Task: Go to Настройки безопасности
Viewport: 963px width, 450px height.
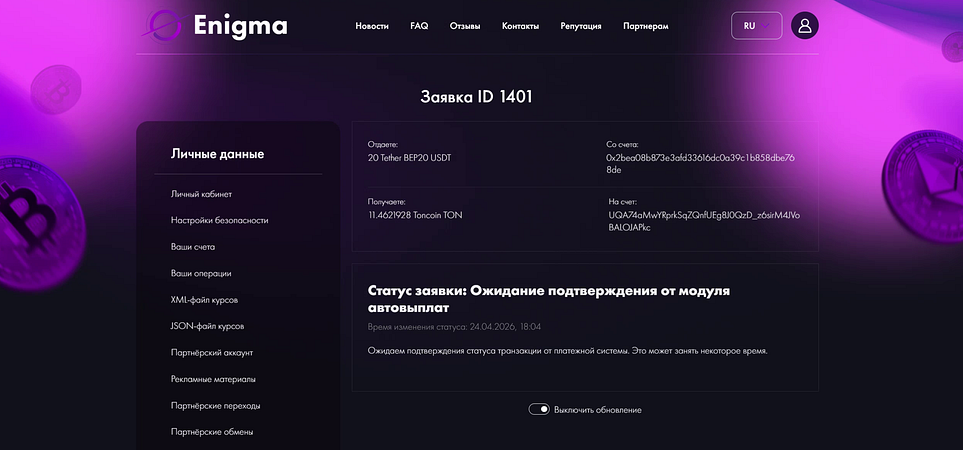Action: click(219, 220)
